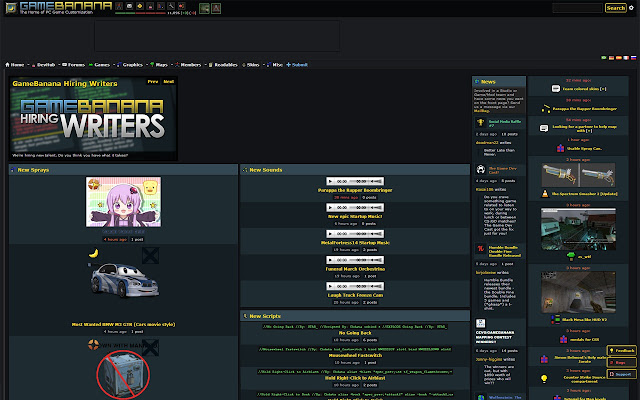Open the Black Mesa-like HUD screenshot thumbnail
The image size is (640, 400).
[578, 292]
